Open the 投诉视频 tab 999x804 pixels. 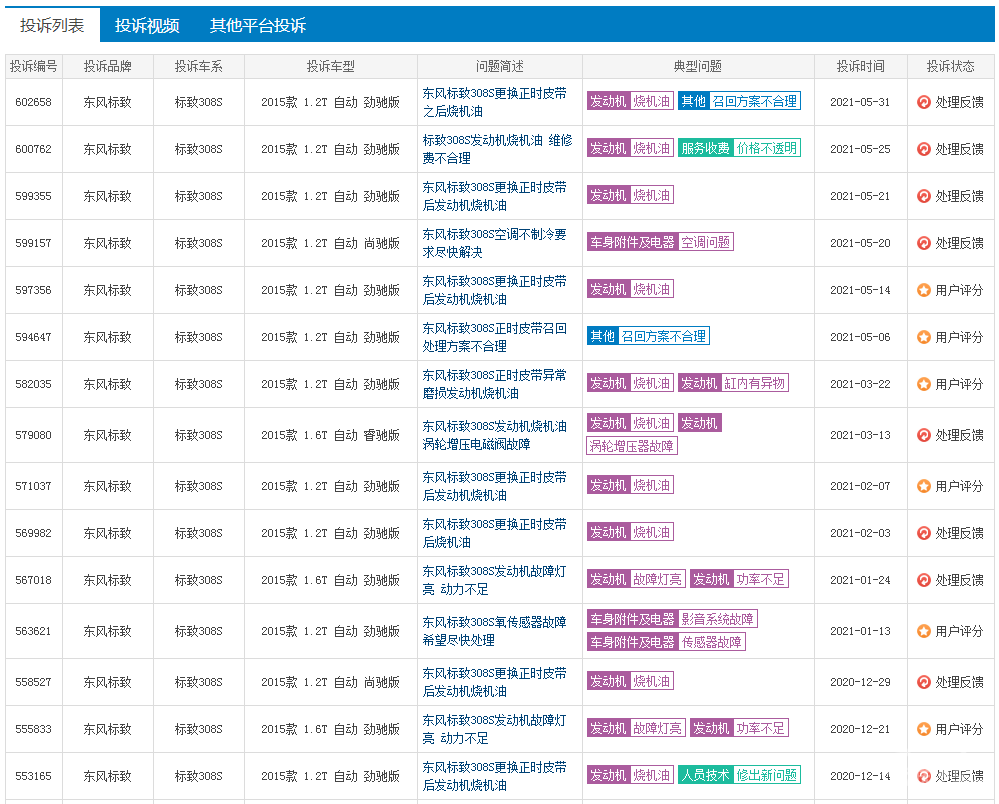tap(147, 25)
